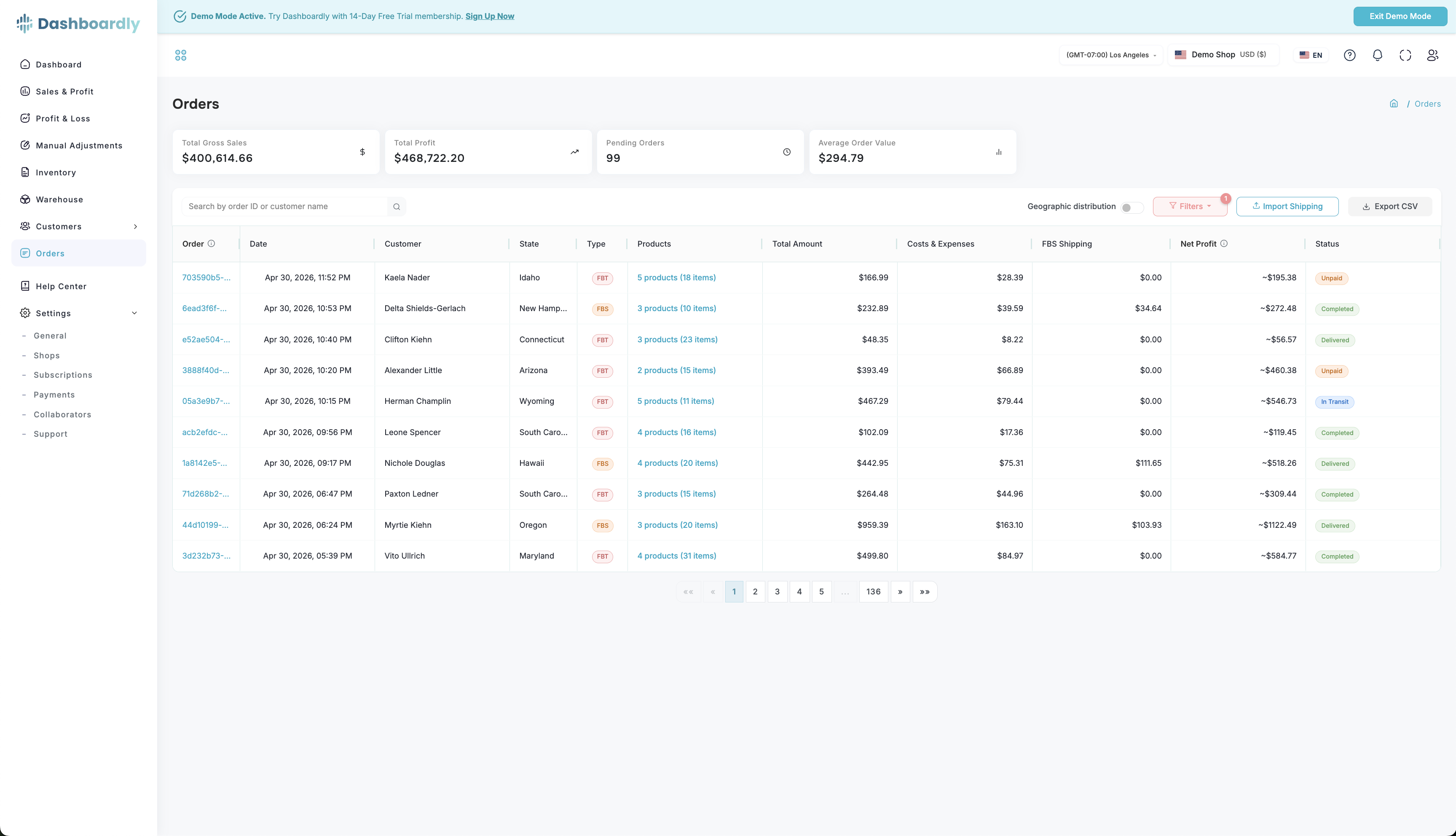The width and height of the screenshot is (1456, 836).
Task: Focus the order search input field
Action: click(x=284, y=207)
